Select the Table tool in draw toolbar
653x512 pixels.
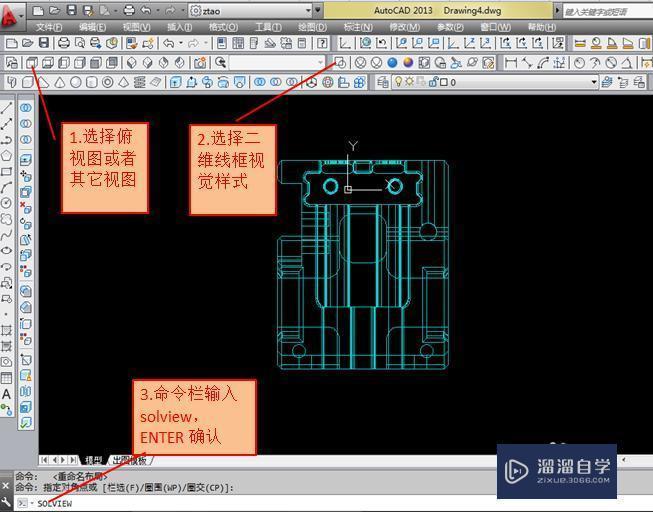click(x=6, y=378)
